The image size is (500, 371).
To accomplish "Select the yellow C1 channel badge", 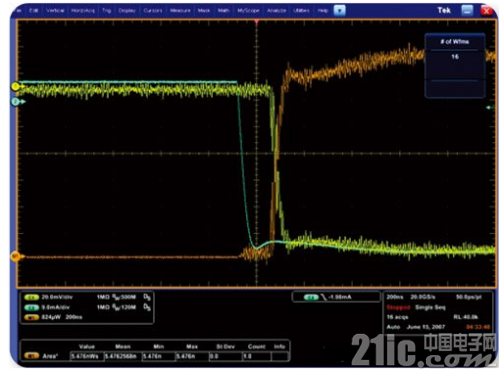I will pyautogui.click(x=32, y=297).
